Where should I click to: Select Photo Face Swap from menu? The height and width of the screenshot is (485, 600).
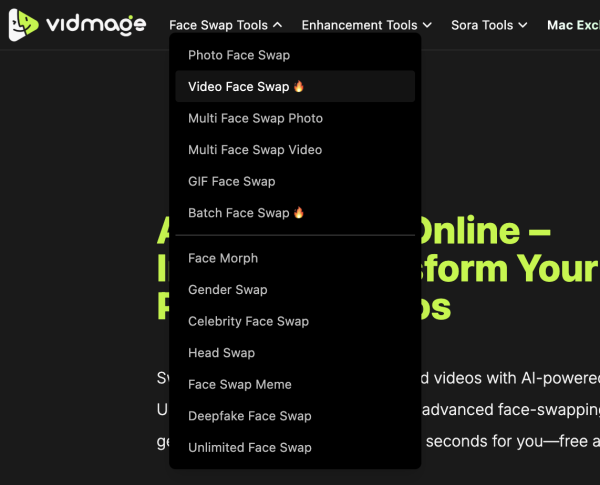(x=239, y=55)
